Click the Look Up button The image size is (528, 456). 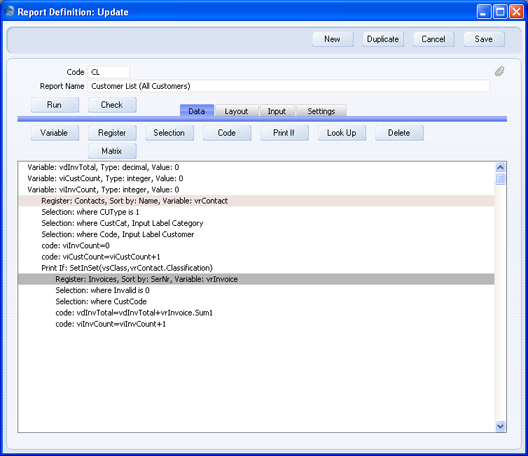[341, 133]
